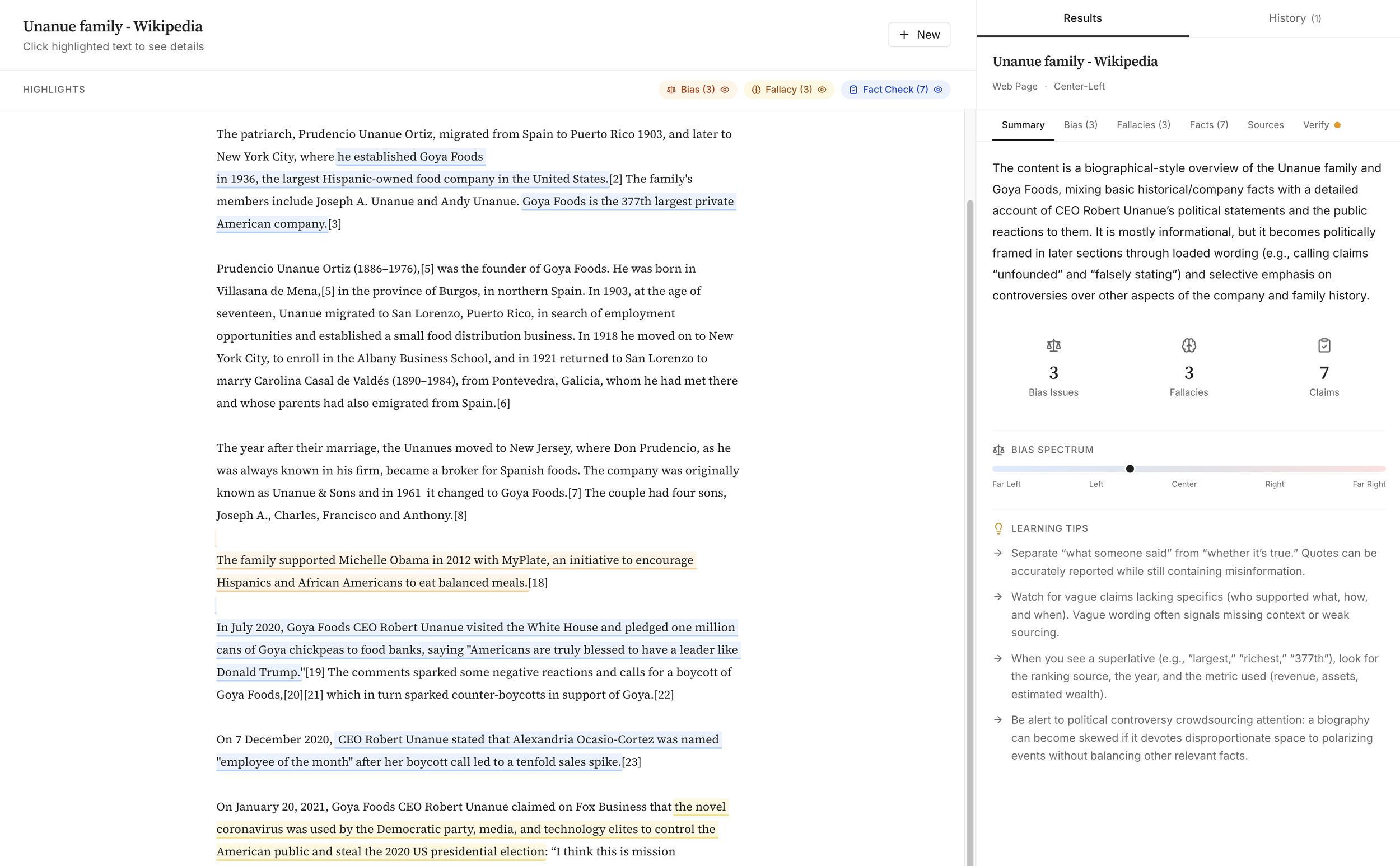The image size is (1400, 866).
Task: Click the scales icon beside Bias Spectrum
Action: 998,450
